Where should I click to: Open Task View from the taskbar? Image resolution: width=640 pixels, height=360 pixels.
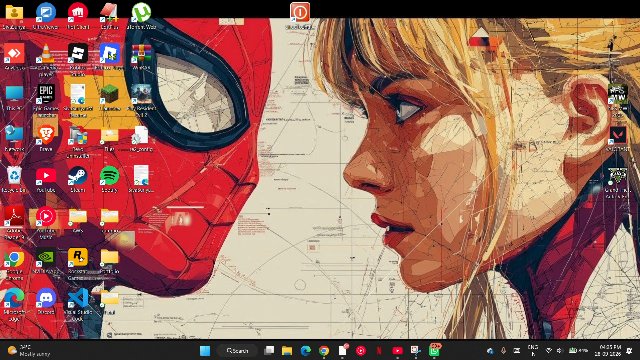(269, 351)
